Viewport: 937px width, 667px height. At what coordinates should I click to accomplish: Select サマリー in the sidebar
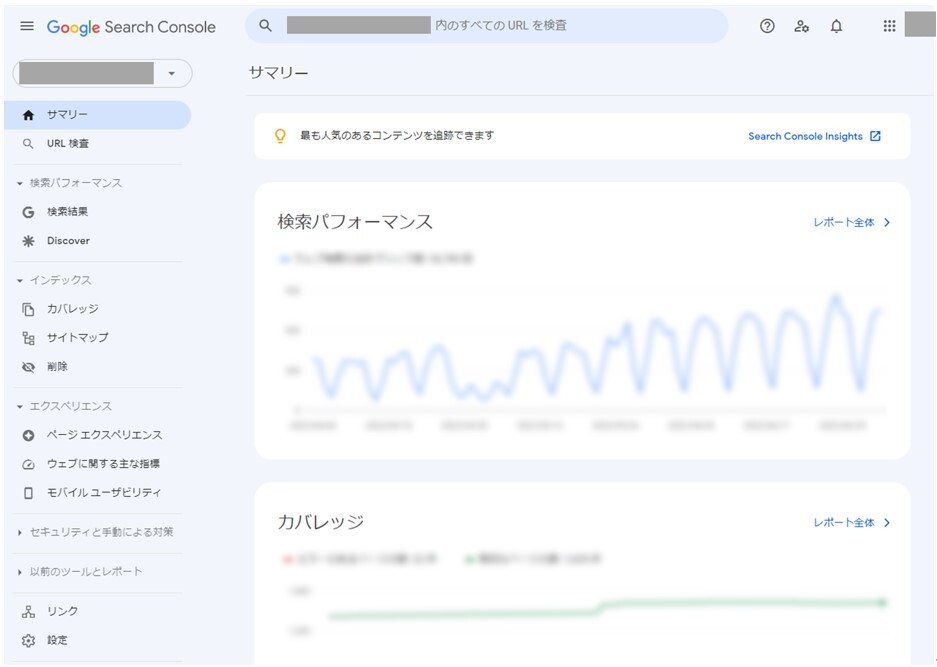coord(67,115)
